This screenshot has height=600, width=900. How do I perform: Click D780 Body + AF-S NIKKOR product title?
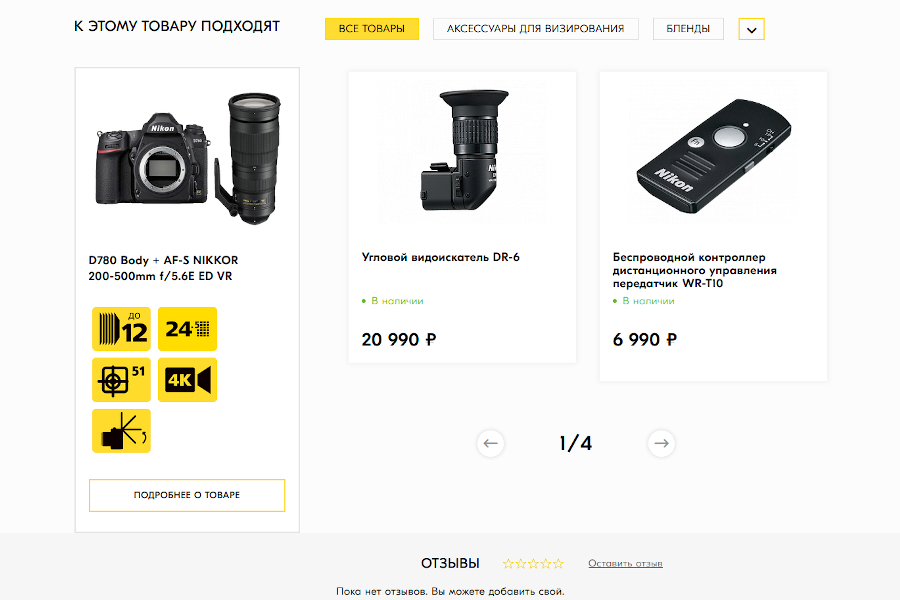pyautogui.click(x=164, y=268)
